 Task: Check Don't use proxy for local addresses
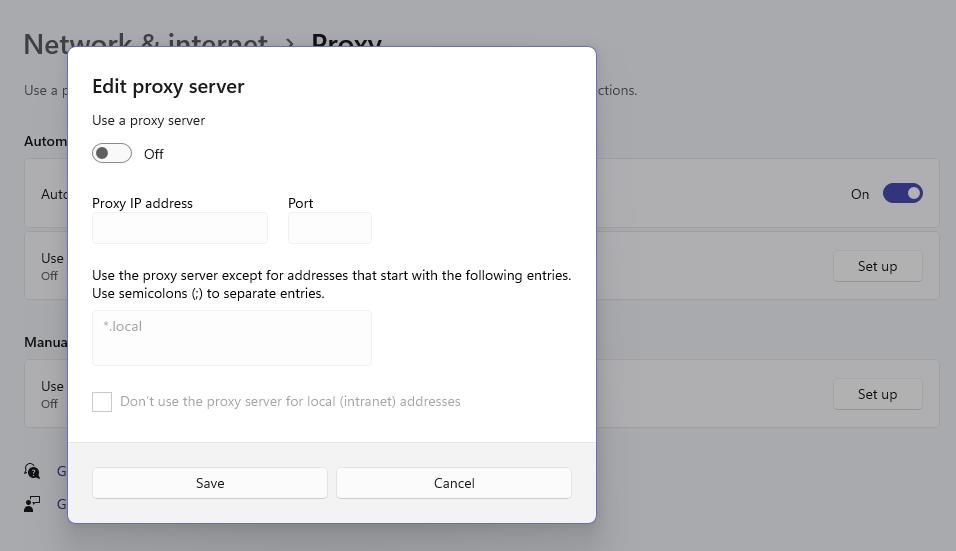click(102, 402)
